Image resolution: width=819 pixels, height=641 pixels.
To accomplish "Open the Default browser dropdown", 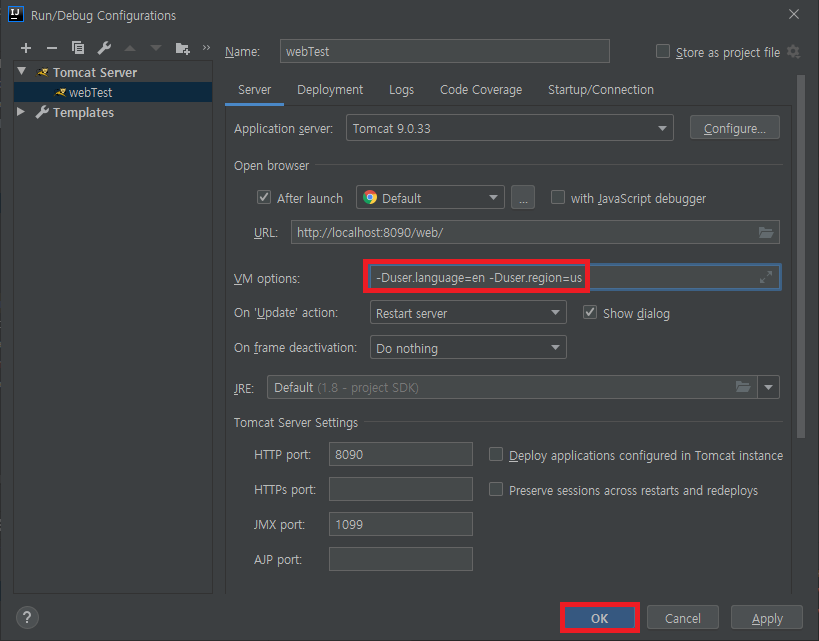I will [430, 197].
